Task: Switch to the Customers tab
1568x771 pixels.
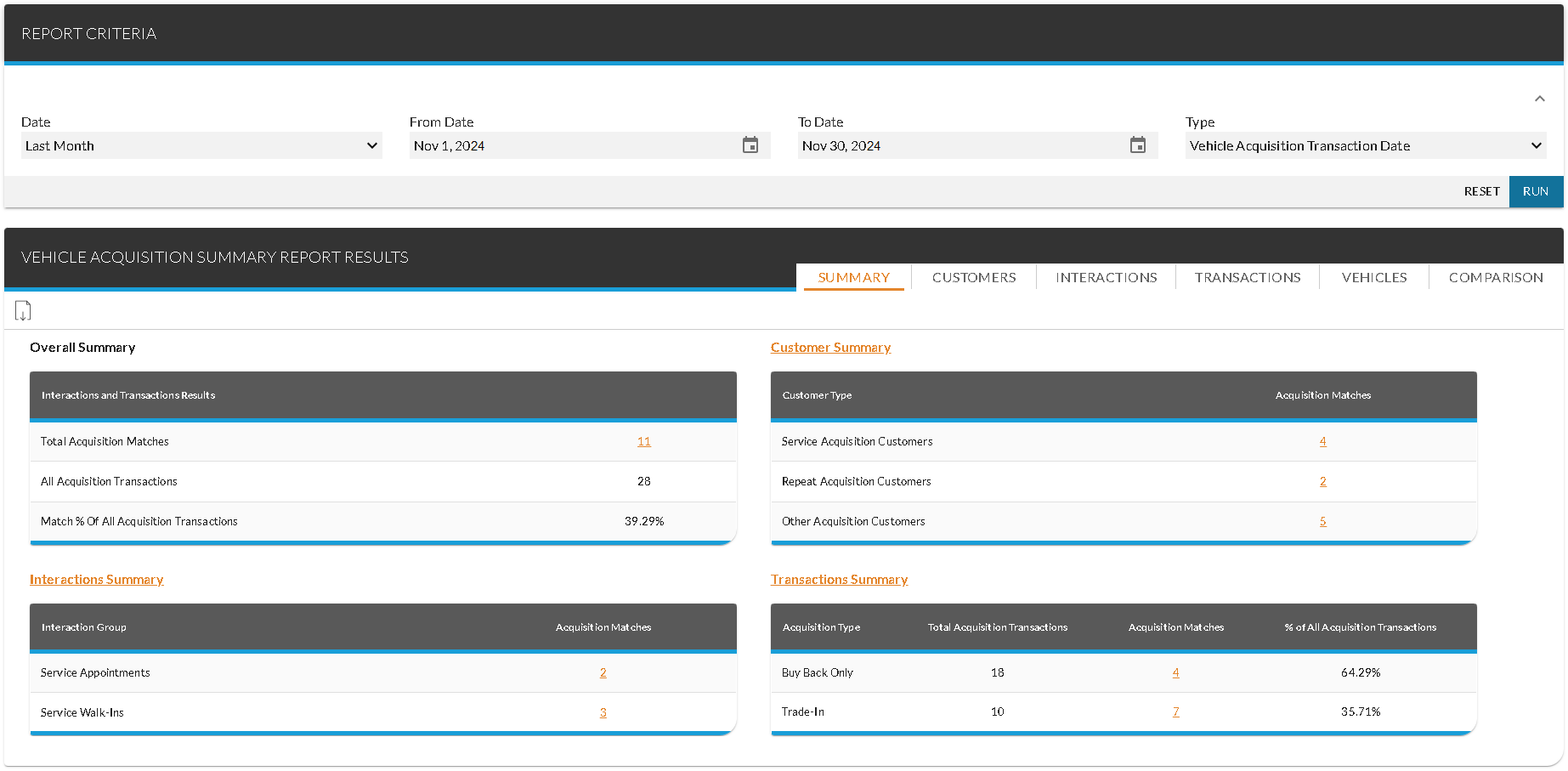Action: click(x=973, y=277)
